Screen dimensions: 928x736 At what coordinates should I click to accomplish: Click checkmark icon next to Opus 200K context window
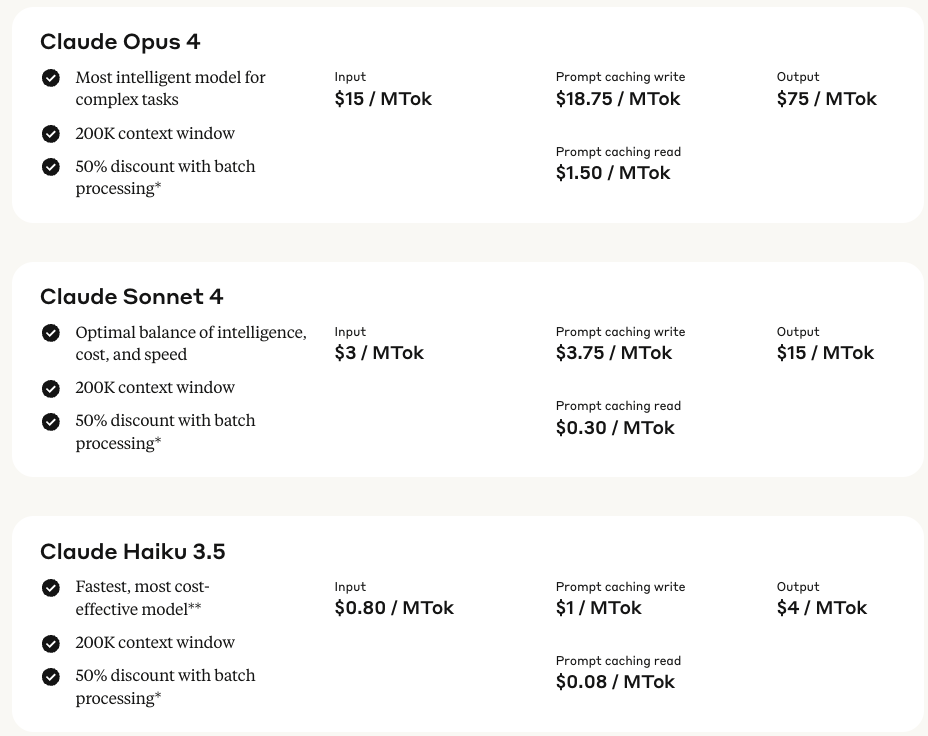[x=51, y=134]
